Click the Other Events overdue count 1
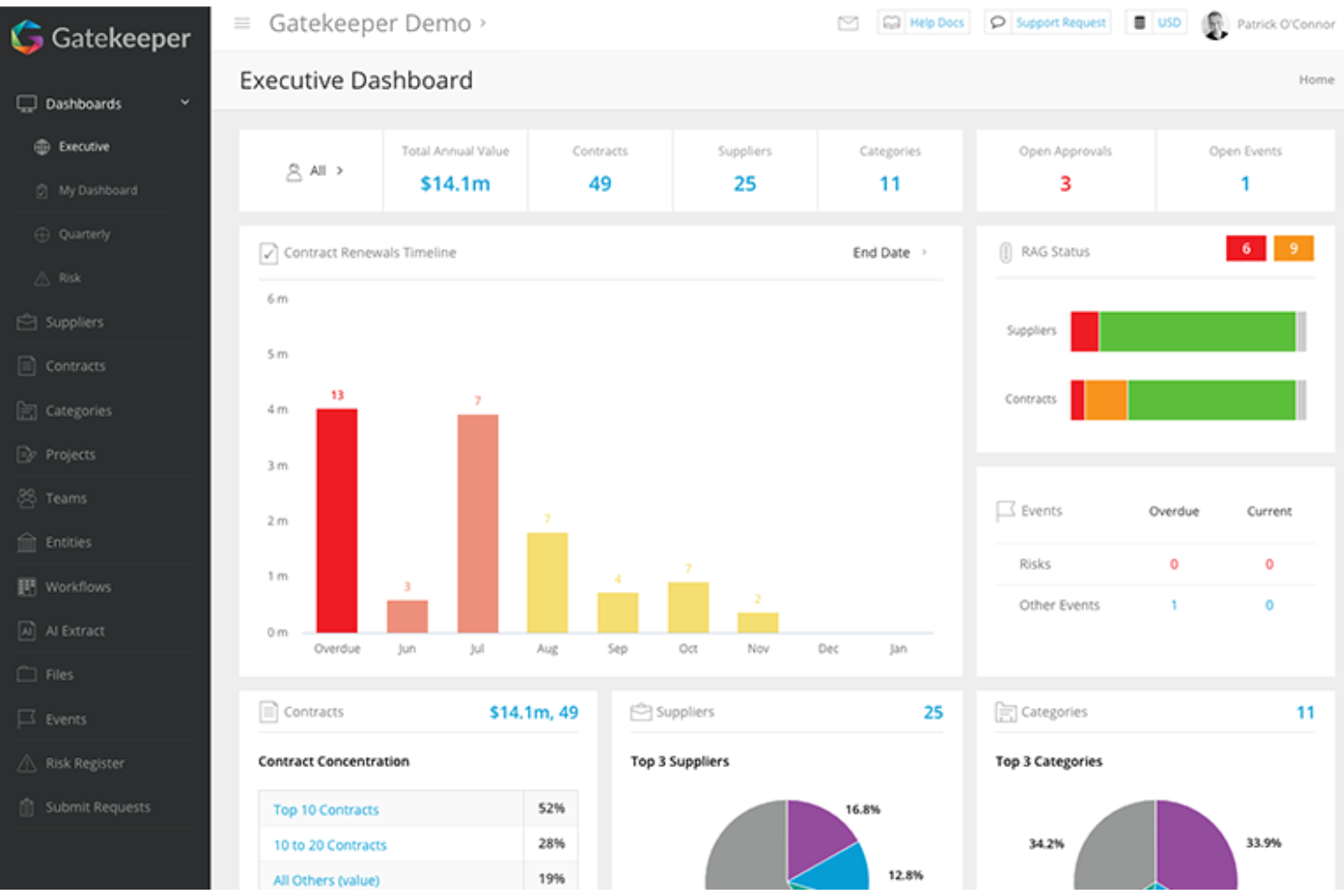The image size is (1344, 896). coord(1173,605)
